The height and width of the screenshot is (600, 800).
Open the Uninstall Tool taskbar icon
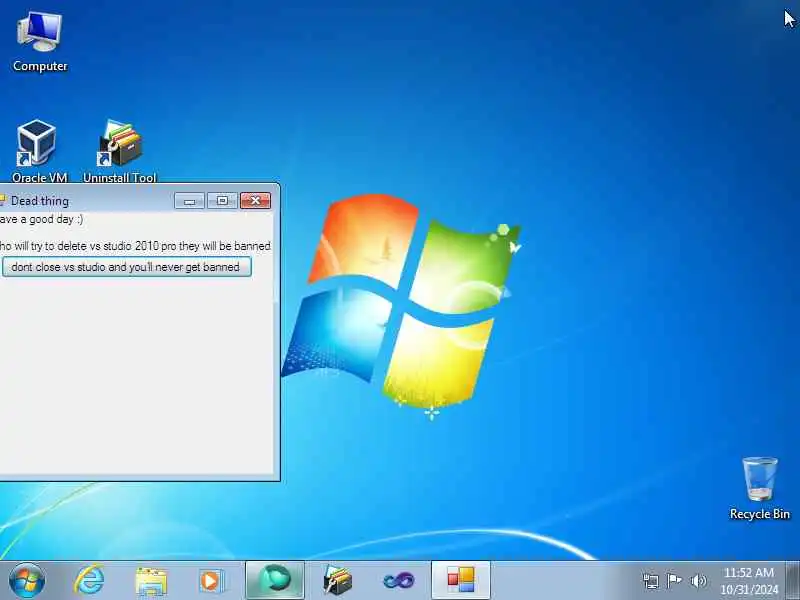(337, 581)
